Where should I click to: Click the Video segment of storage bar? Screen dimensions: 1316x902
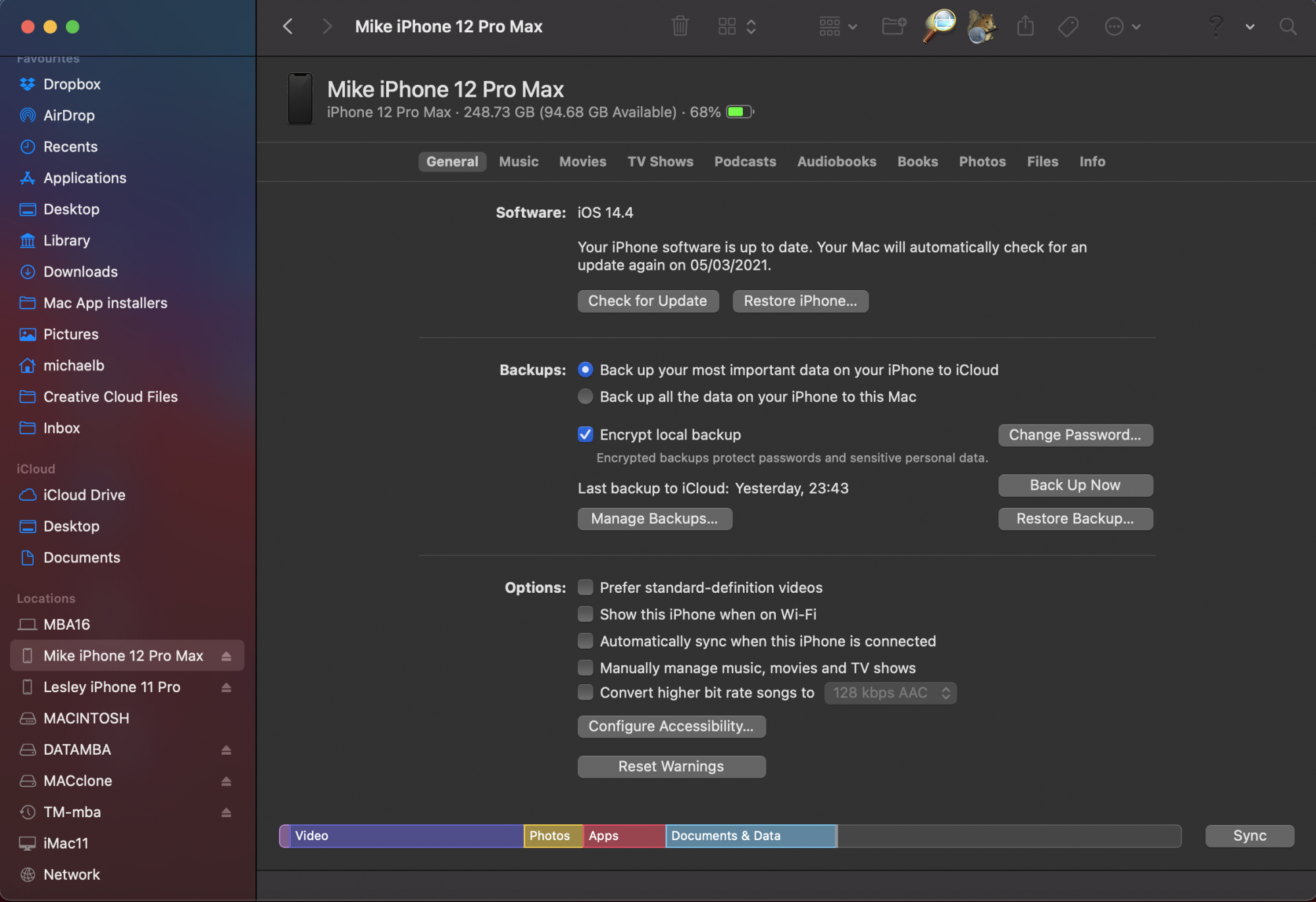tap(406, 836)
